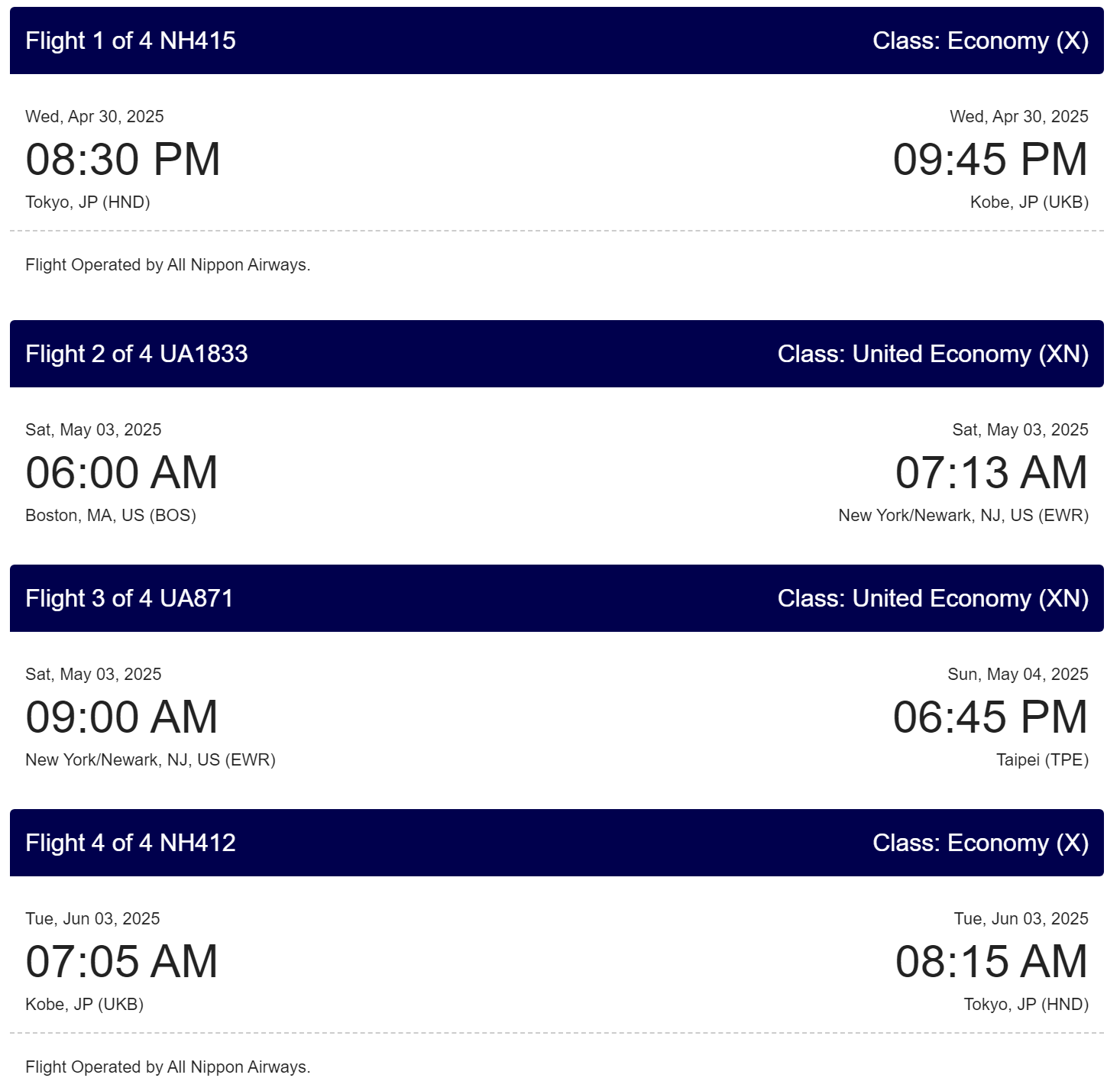Viewport: 1120px width, 1091px height.
Task: Select Boston, MA, US (BOS) text
Action: (x=111, y=515)
